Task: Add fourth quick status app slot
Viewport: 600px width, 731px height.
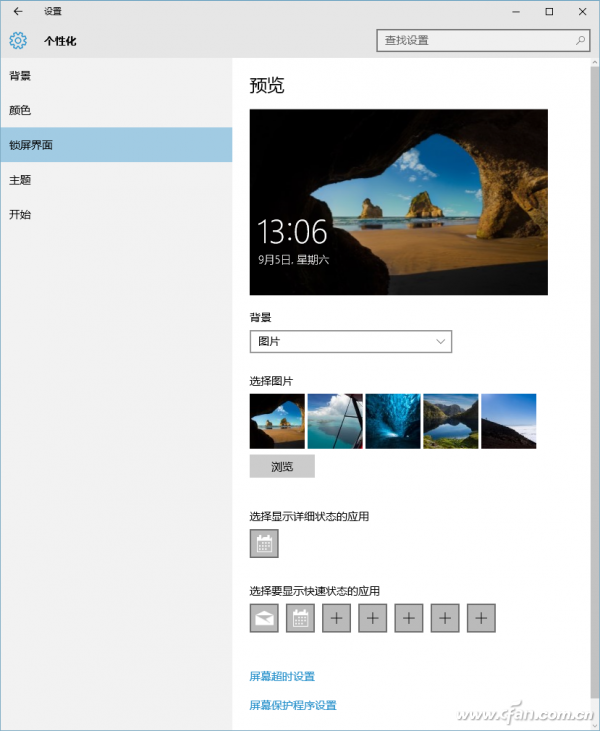Action: tap(372, 618)
